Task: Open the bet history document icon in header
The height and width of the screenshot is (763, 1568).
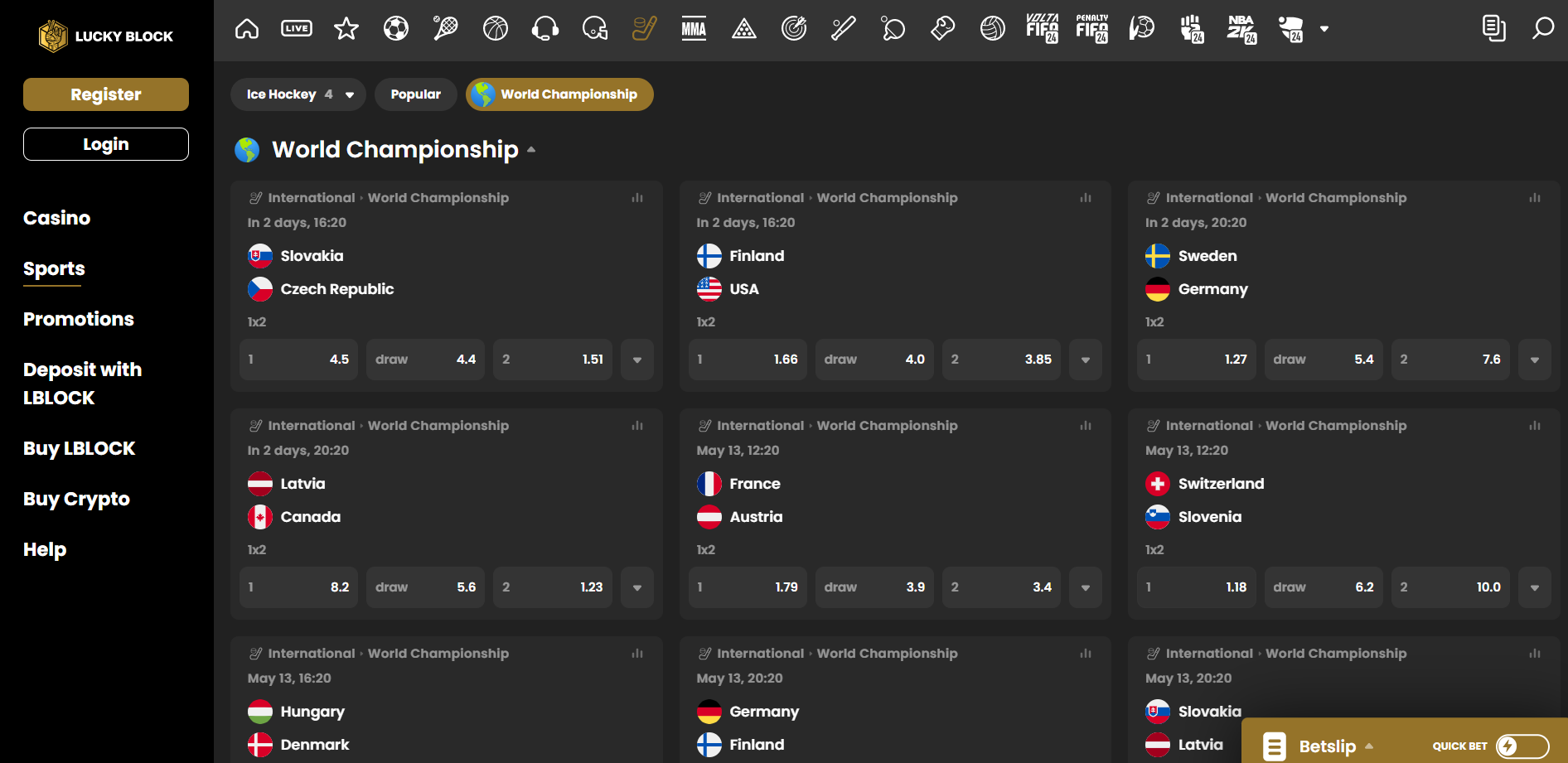Action: (1493, 29)
